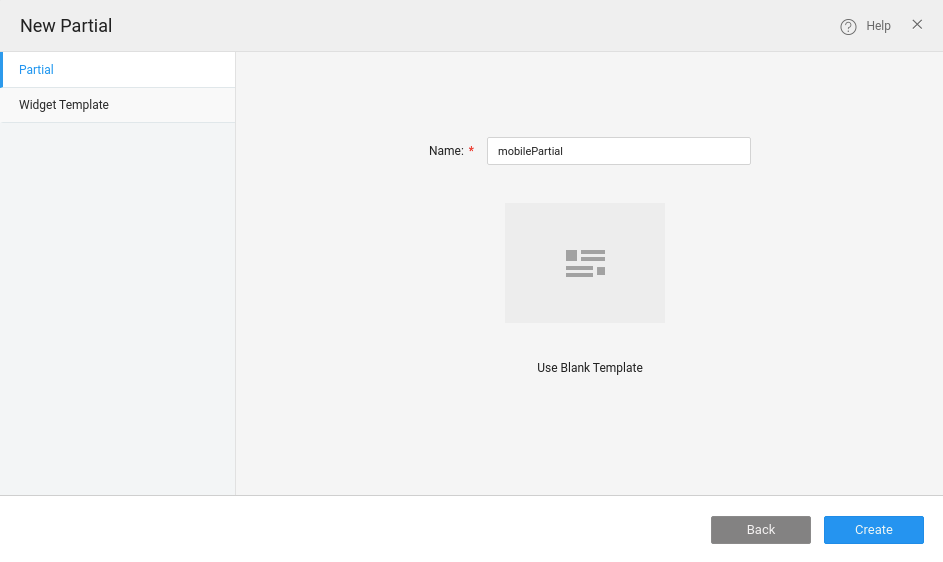This screenshot has width=943, height=562.
Task: Click the blank header bar between title and Help
Action: [470, 26]
